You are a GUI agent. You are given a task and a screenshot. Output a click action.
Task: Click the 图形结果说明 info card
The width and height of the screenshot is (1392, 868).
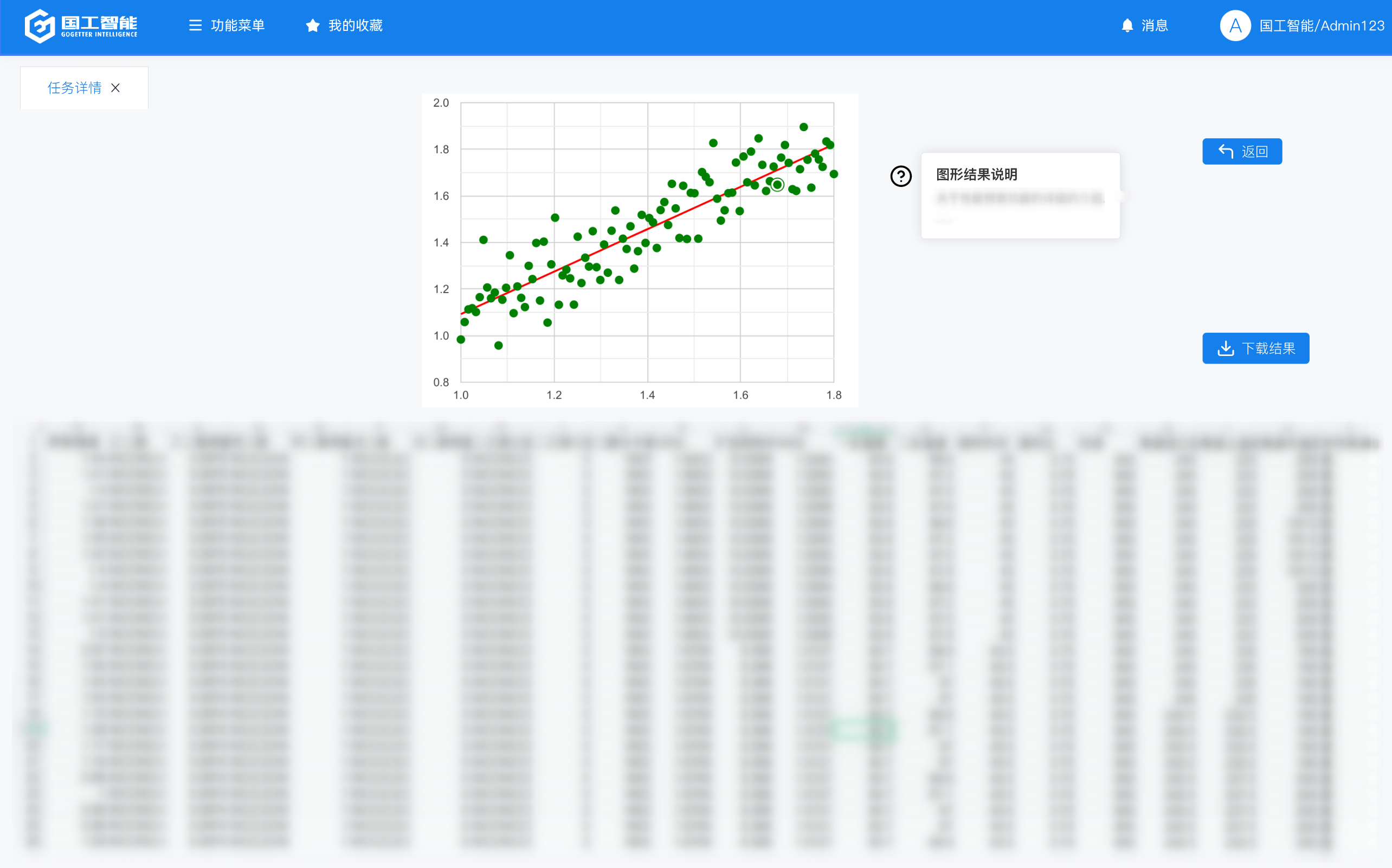point(1020,195)
